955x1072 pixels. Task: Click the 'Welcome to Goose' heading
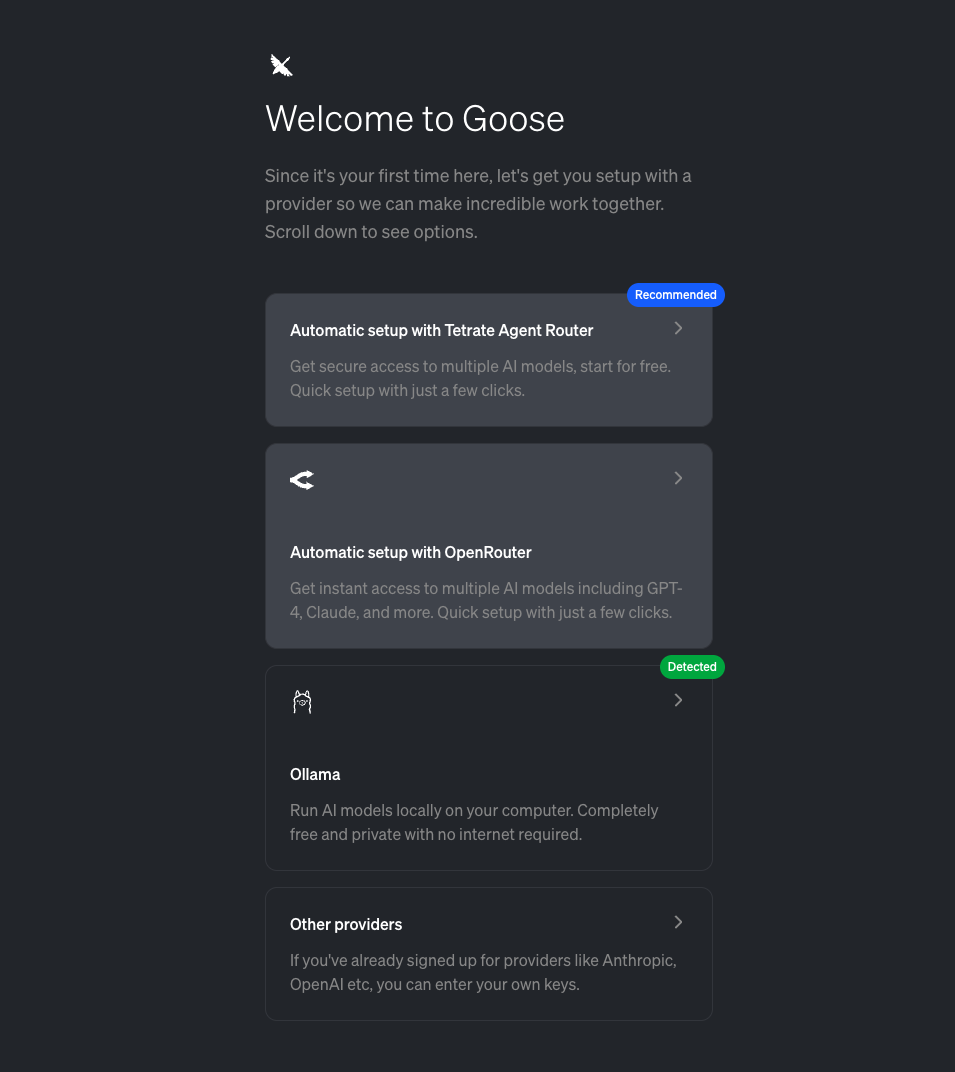coord(414,119)
